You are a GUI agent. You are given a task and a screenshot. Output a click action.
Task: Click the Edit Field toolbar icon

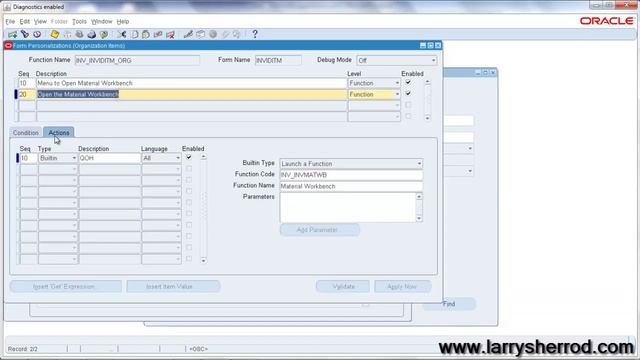click(x=188, y=34)
